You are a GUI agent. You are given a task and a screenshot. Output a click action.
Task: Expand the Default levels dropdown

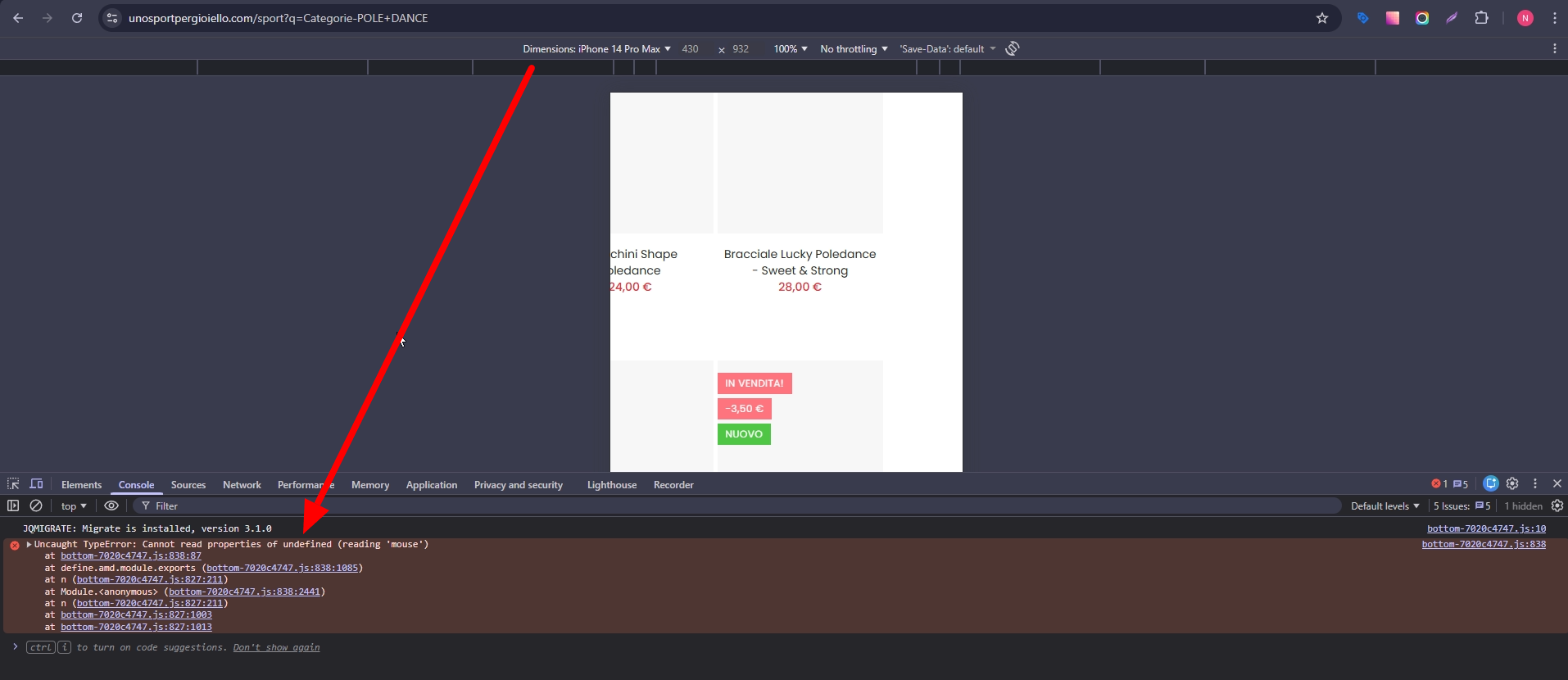1384,506
